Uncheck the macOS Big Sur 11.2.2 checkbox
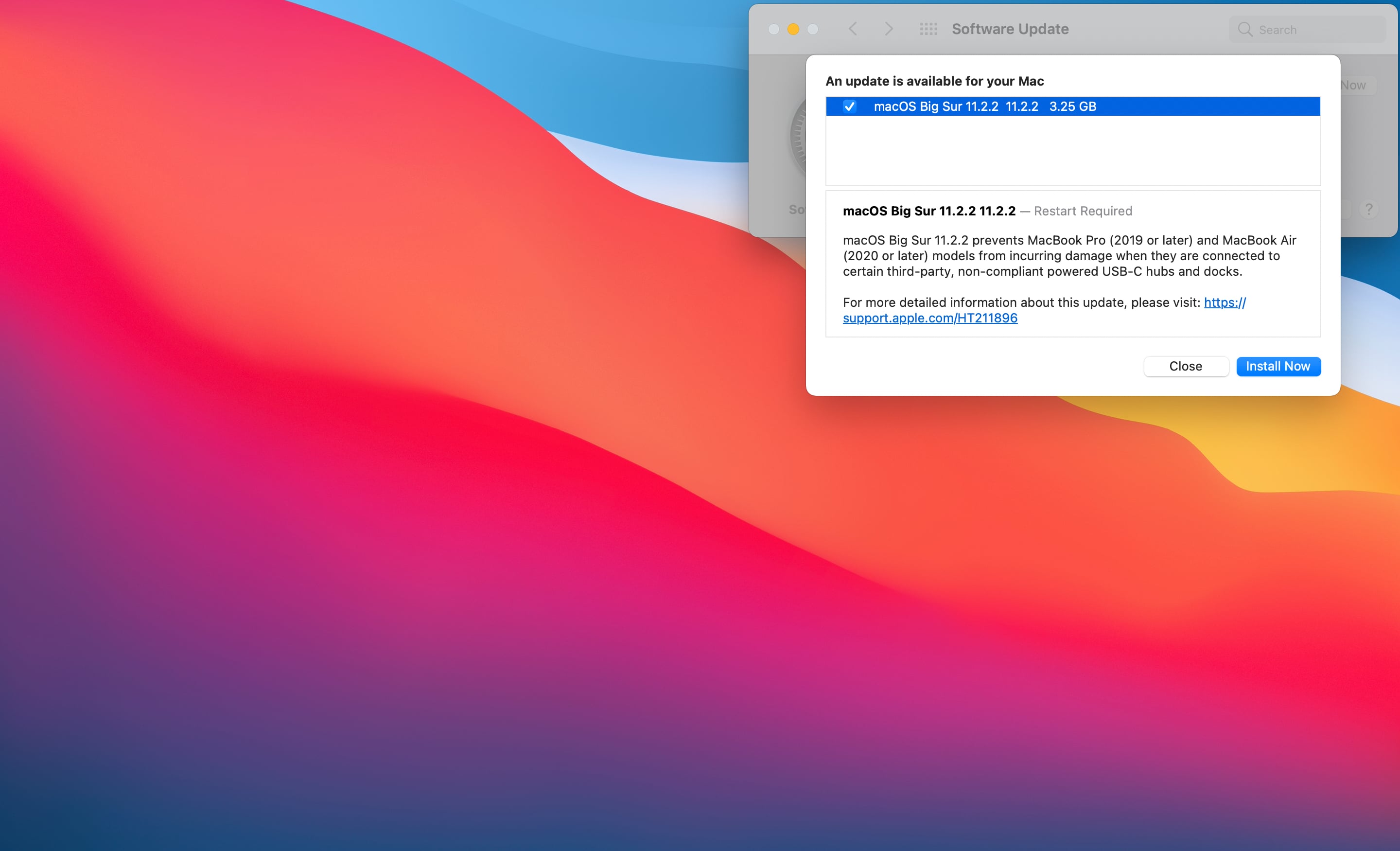Viewport: 1400px width, 851px height. pos(849,106)
